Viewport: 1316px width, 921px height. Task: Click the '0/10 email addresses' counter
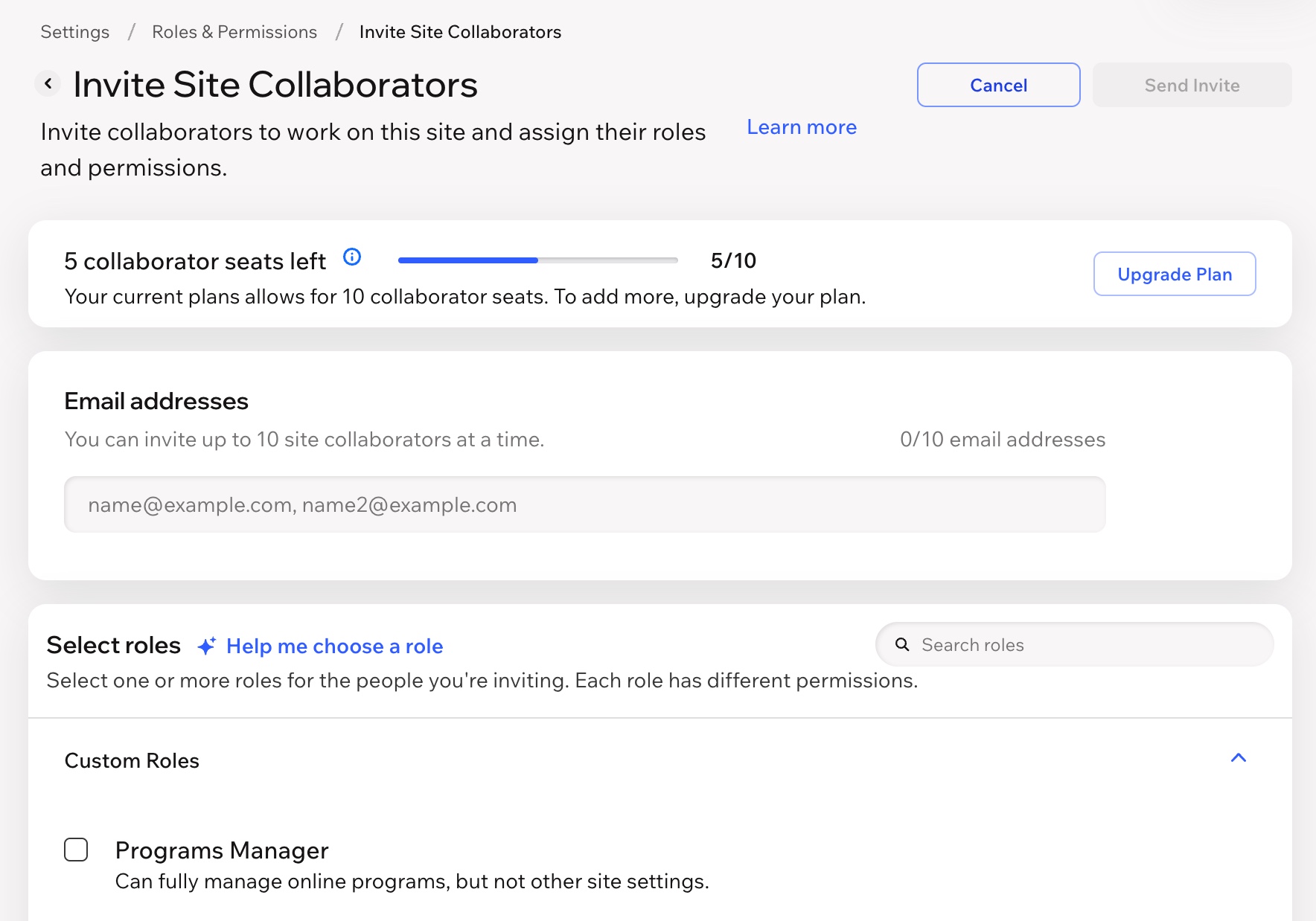click(x=1003, y=440)
